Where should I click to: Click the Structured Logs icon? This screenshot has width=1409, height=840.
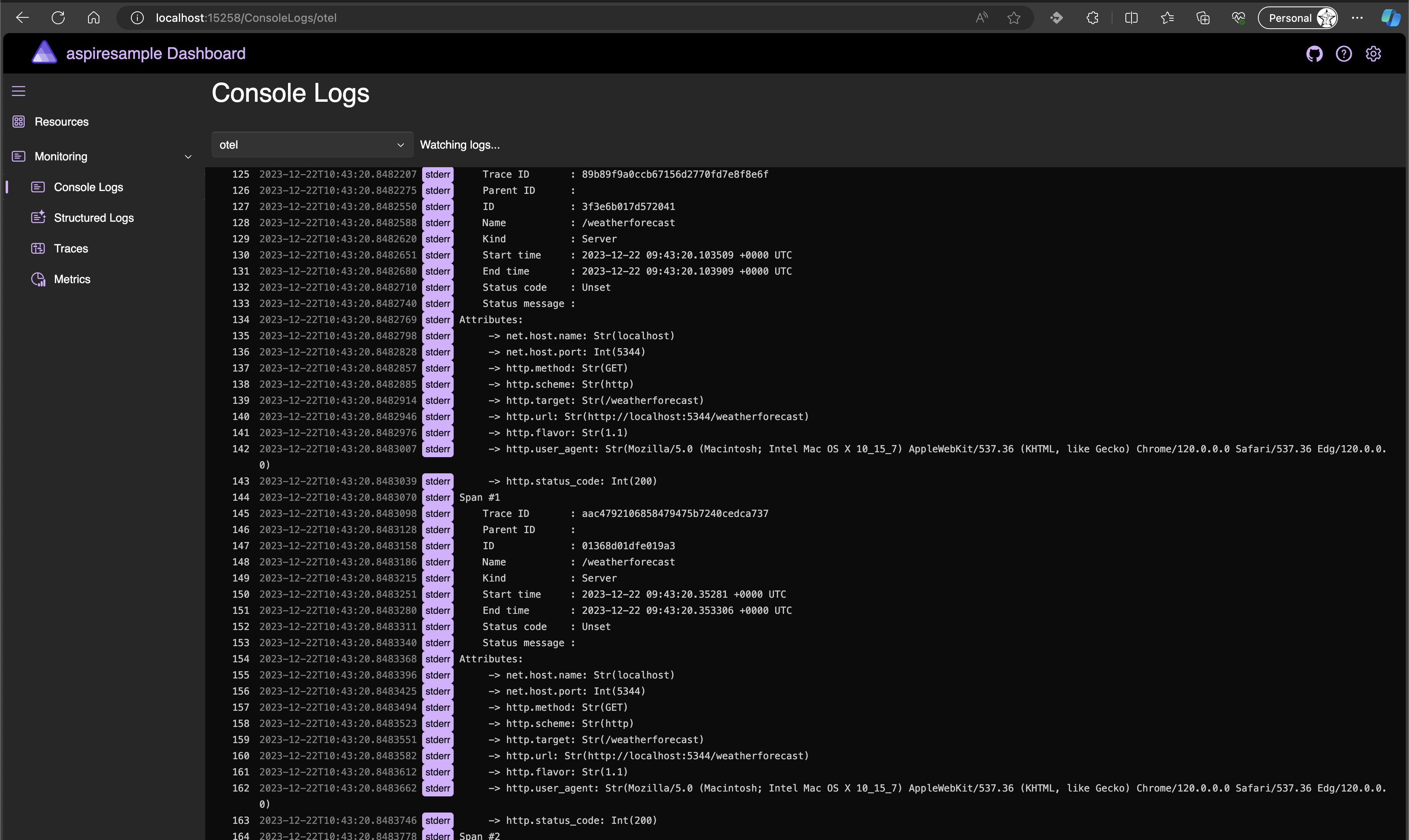[x=38, y=218]
